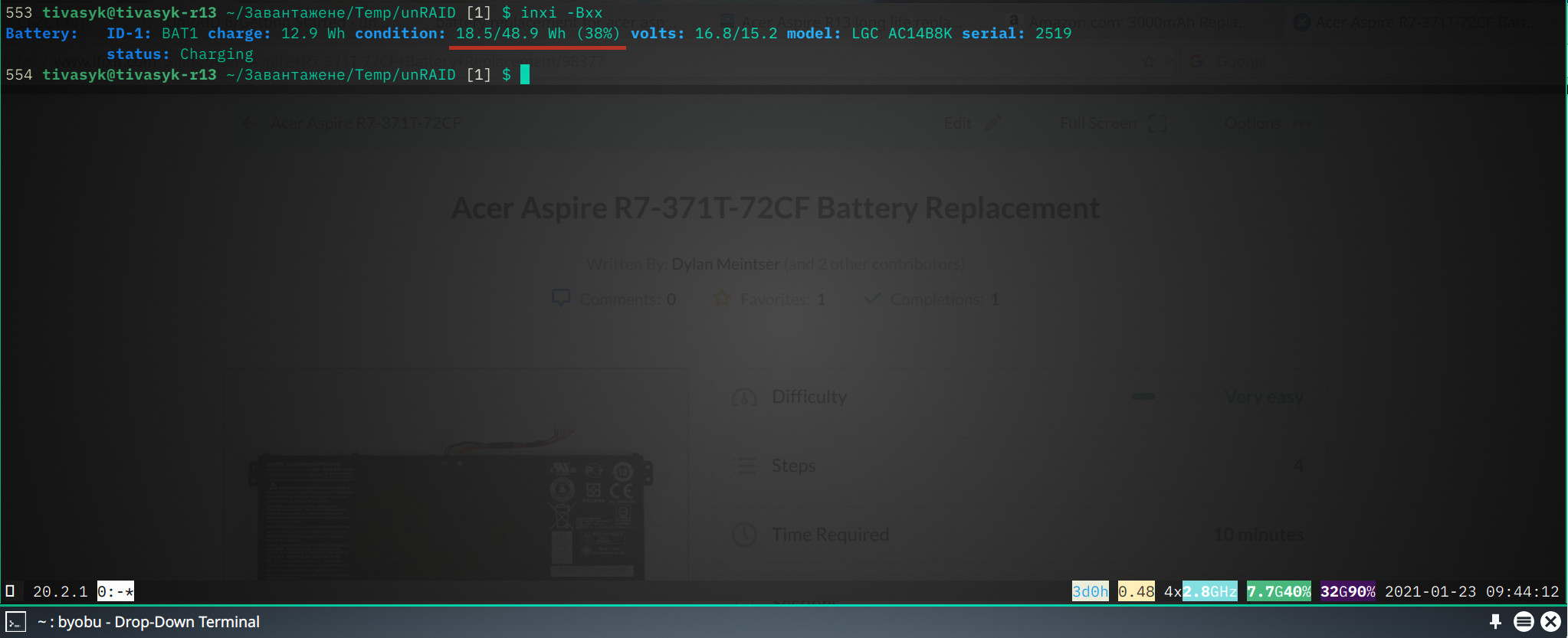In the browser, click the Edit pencil link
The image size is (1568, 638).
(972, 123)
